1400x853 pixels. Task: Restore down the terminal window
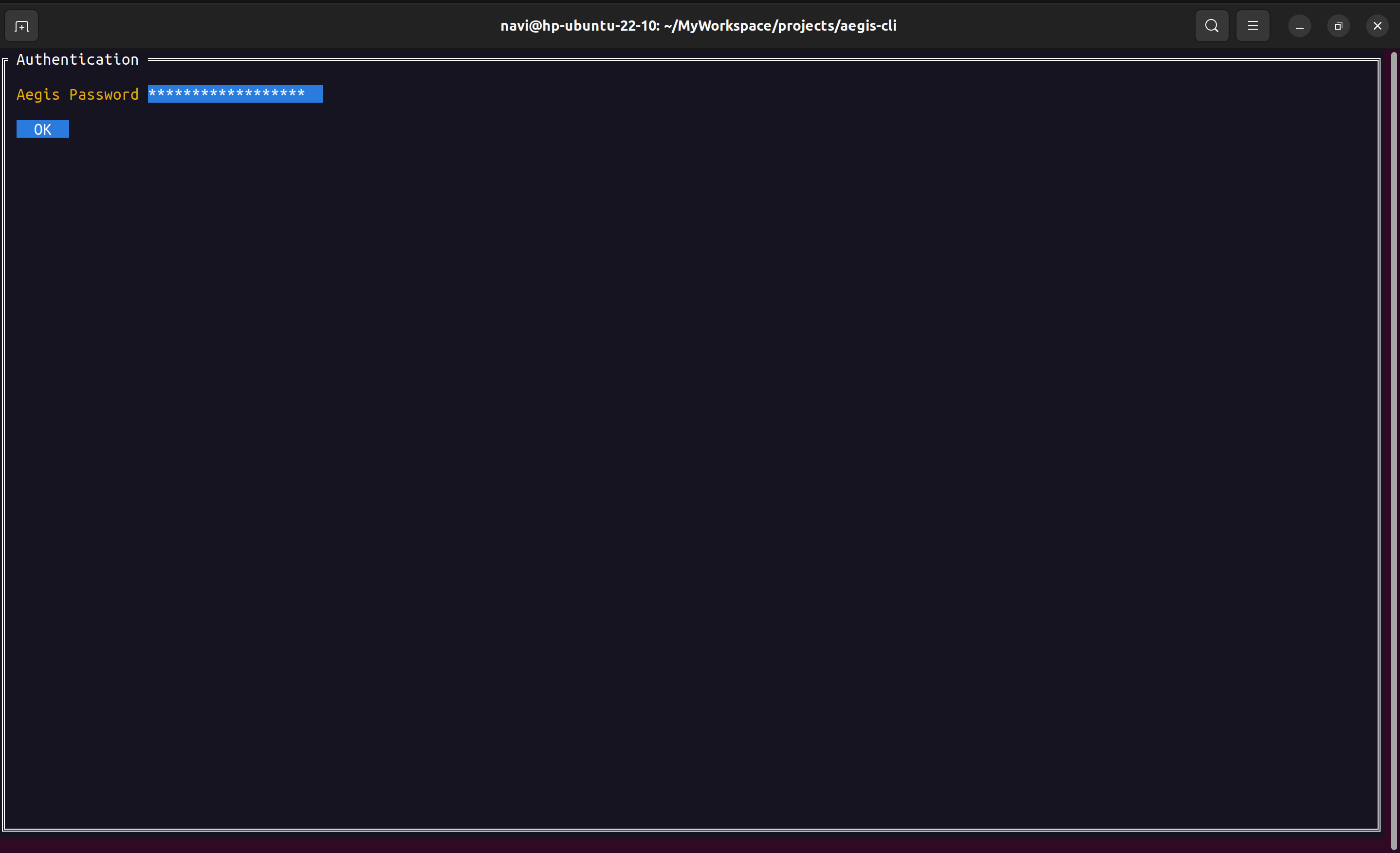(1338, 26)
